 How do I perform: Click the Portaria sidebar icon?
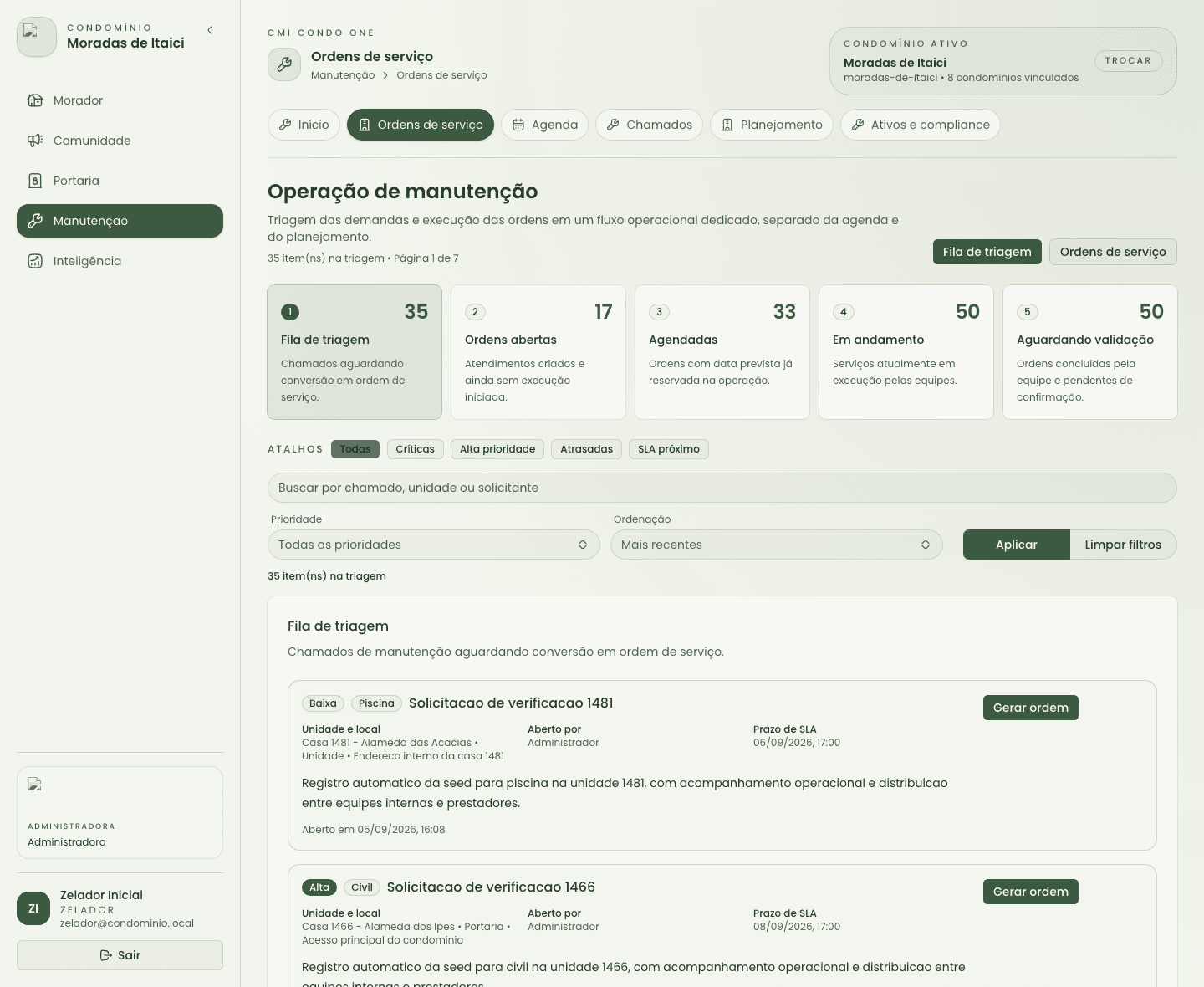point(35,181)
